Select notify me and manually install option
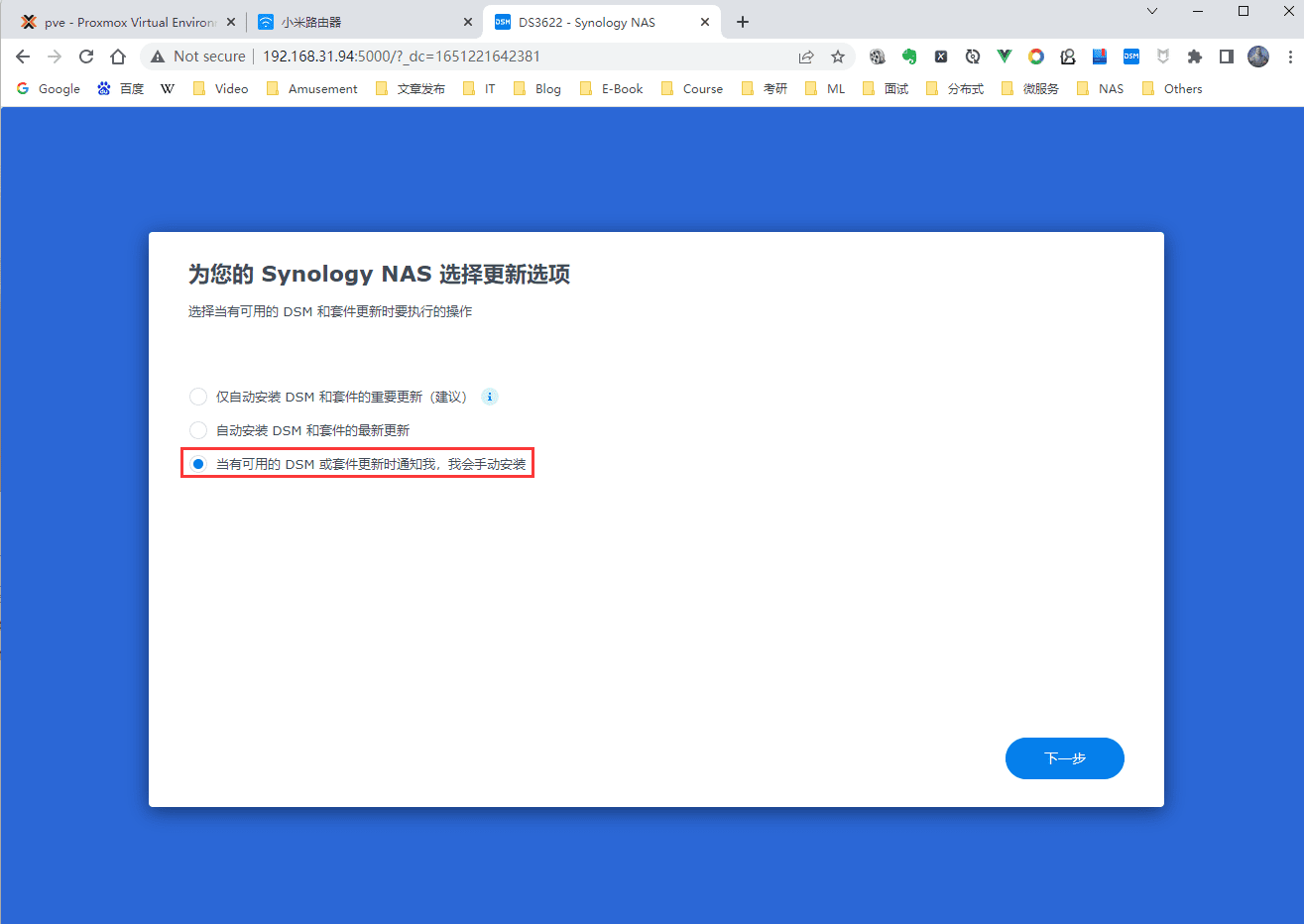 (x=198, y=464)
